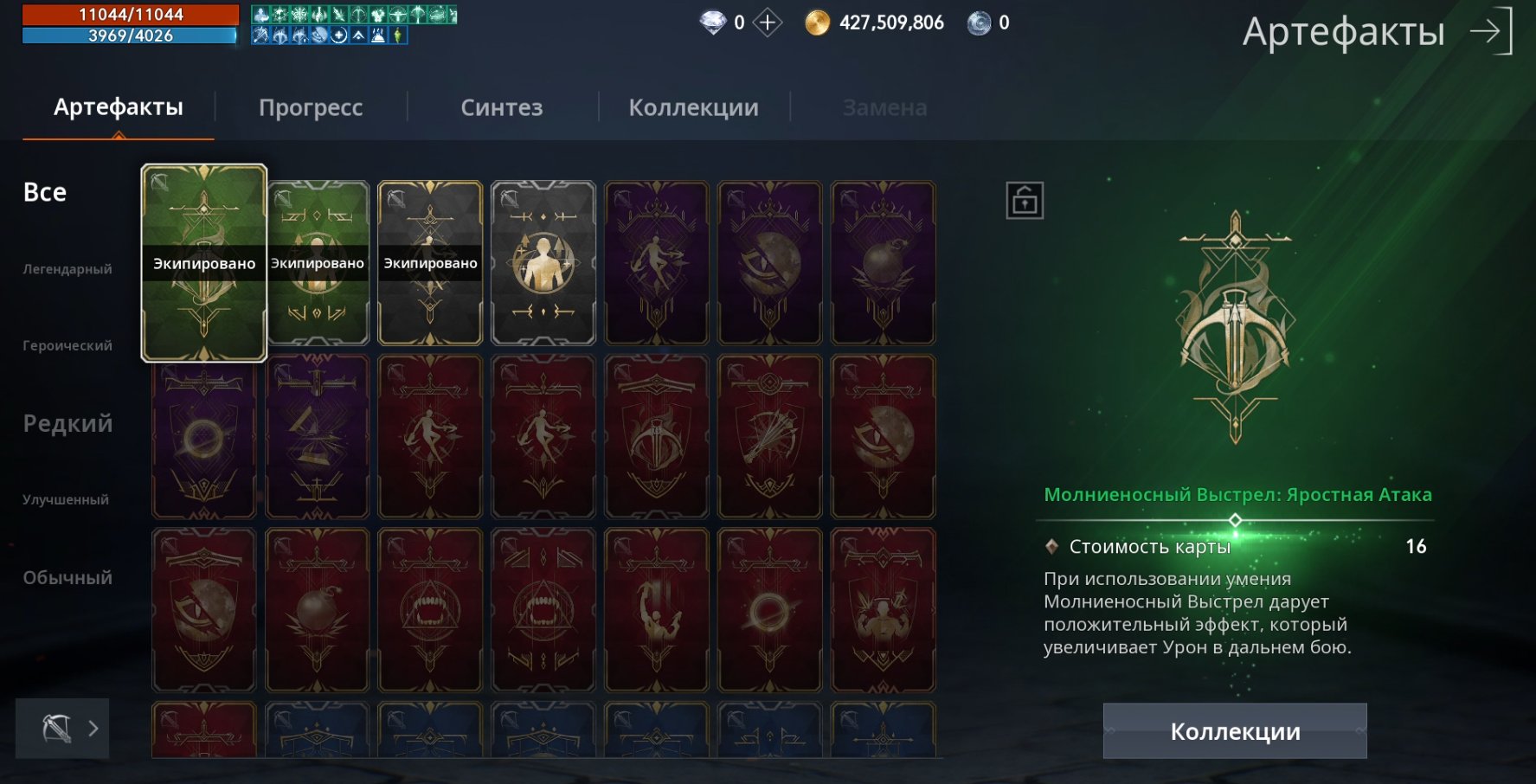Click the exit arrow icon beside Артефакты title
This screenshot has width=1536, height=784.
(x=1491, y=31)
